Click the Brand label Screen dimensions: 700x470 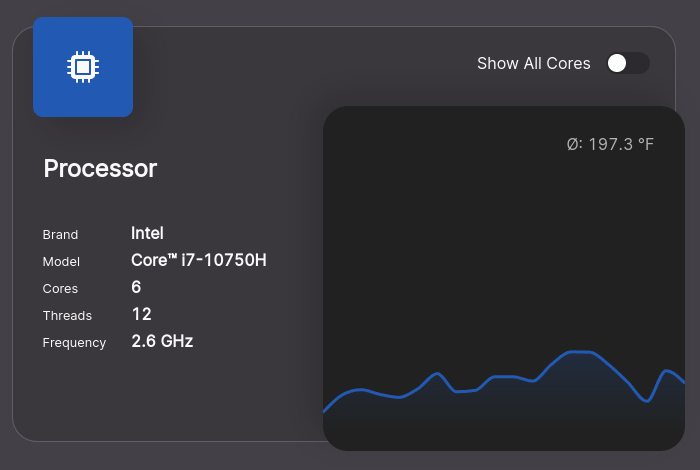tap(60, 234)
